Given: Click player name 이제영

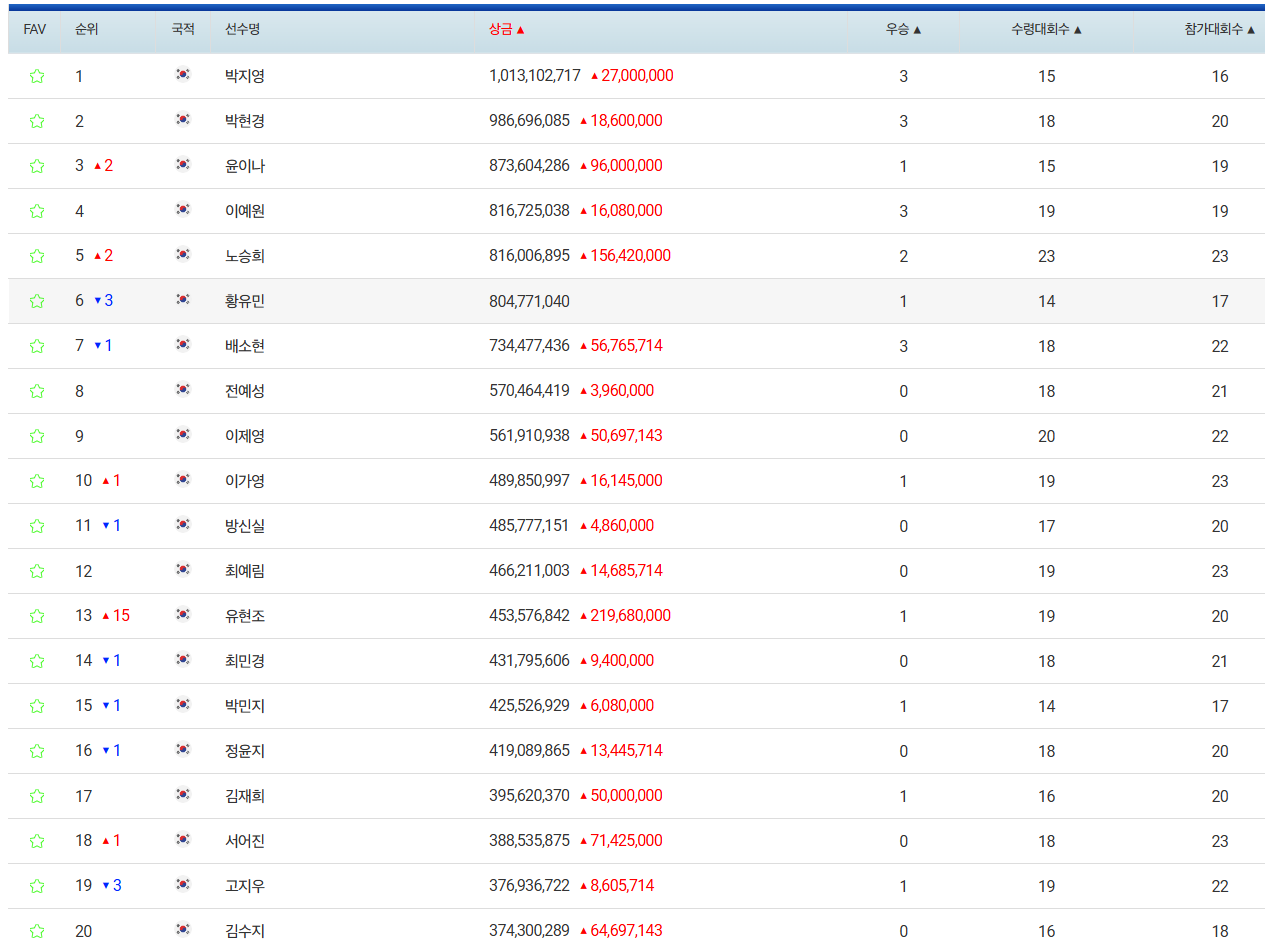Looking at the screenshot, I should coord(245,436).
